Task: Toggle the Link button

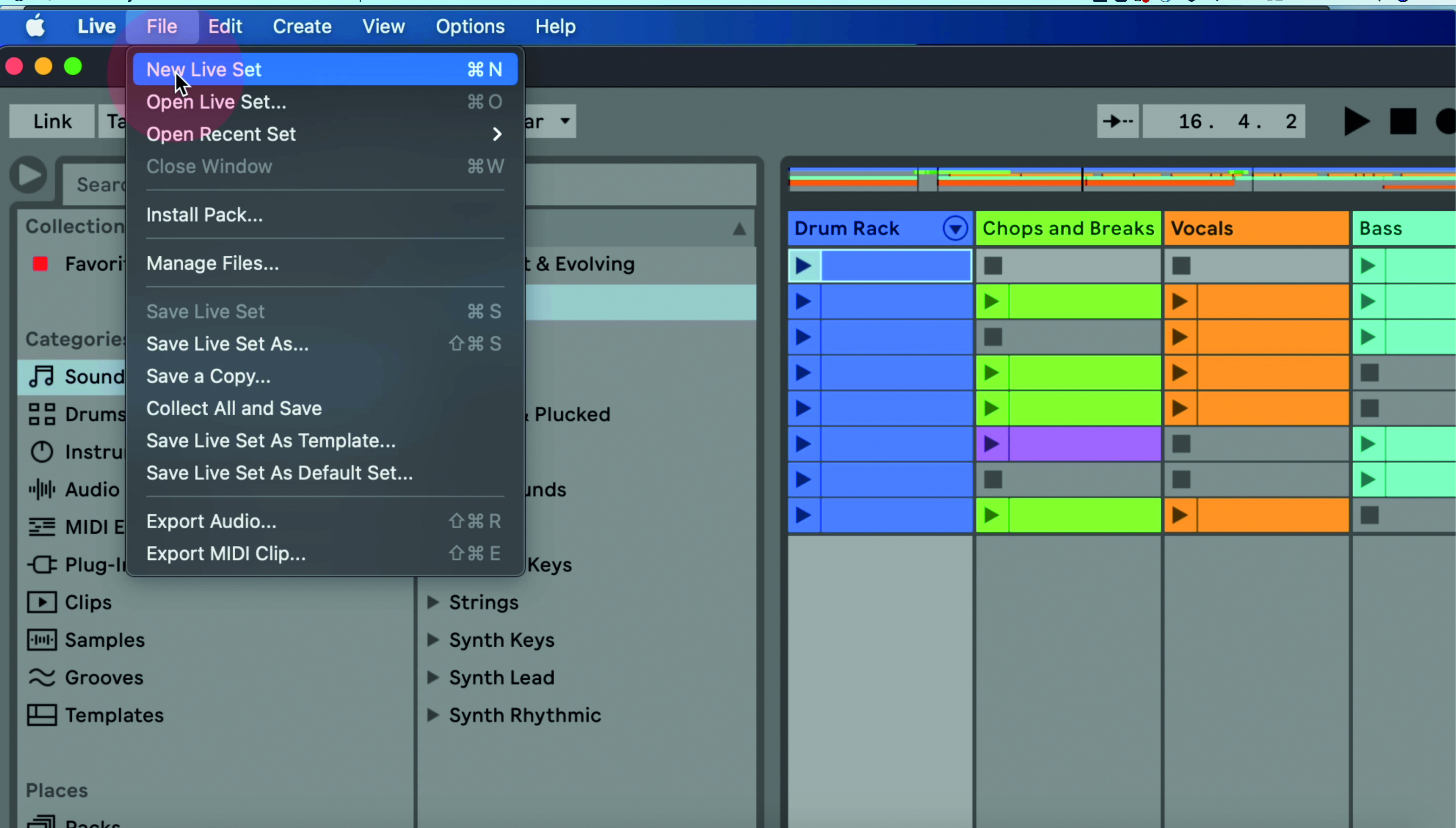Action: tap(52, 121)
